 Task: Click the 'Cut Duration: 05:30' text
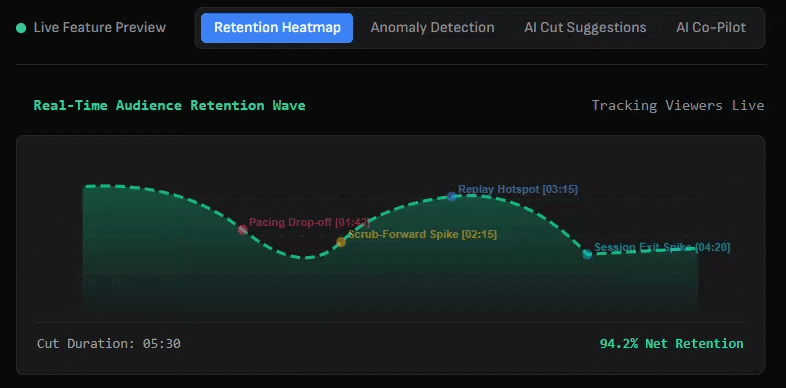coord(109,344)
